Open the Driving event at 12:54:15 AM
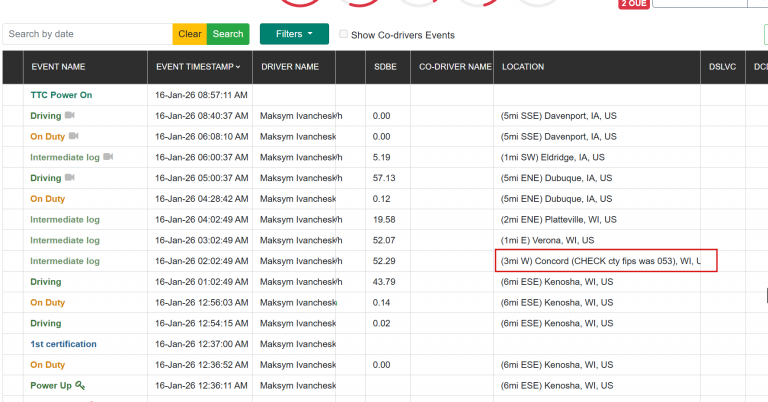 (46, 323)
